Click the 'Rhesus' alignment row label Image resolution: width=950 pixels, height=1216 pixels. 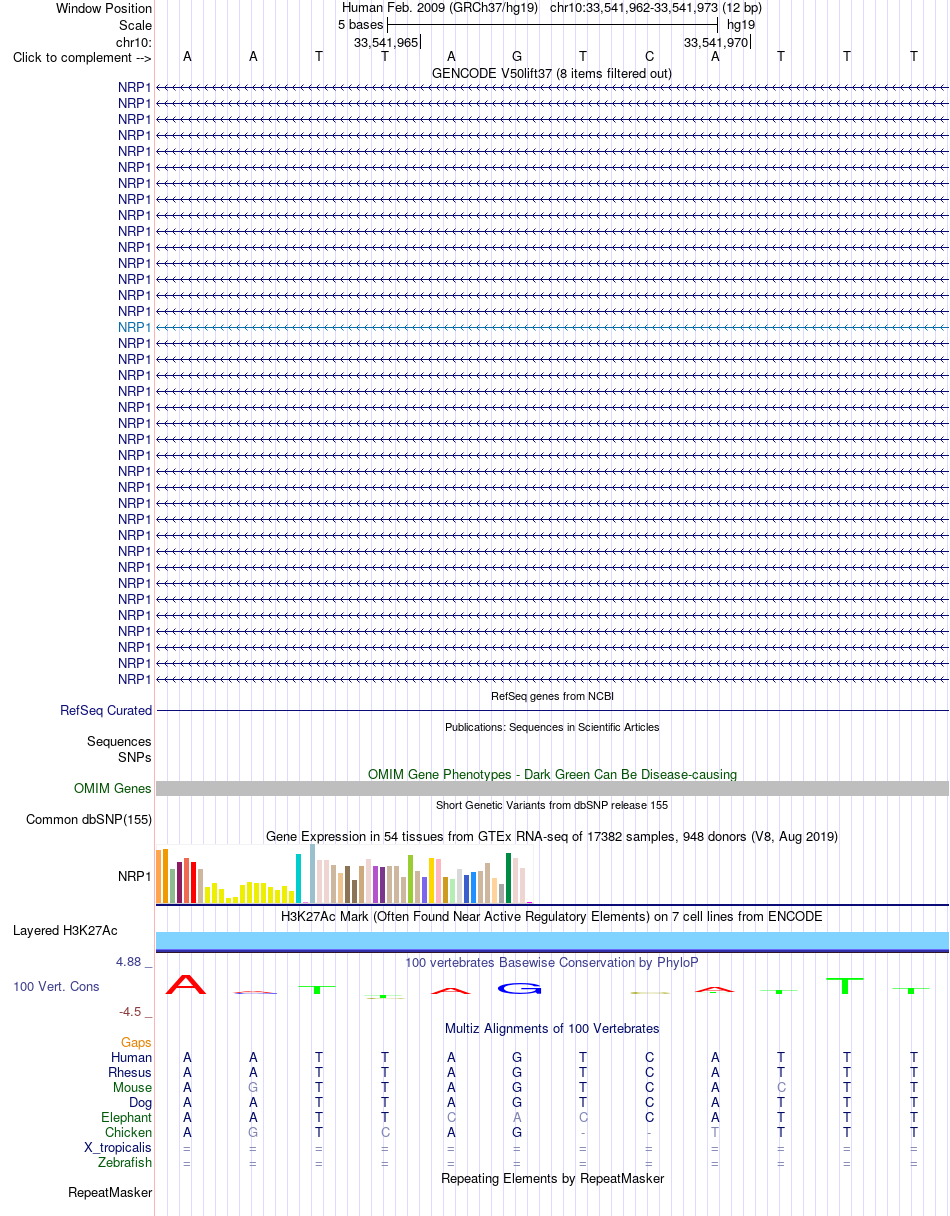click(130, 1073)
